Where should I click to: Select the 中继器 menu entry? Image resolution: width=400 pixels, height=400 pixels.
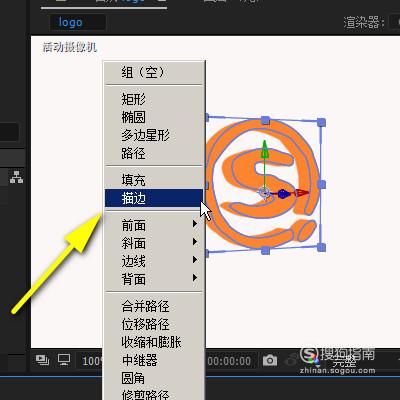[154, 360]
